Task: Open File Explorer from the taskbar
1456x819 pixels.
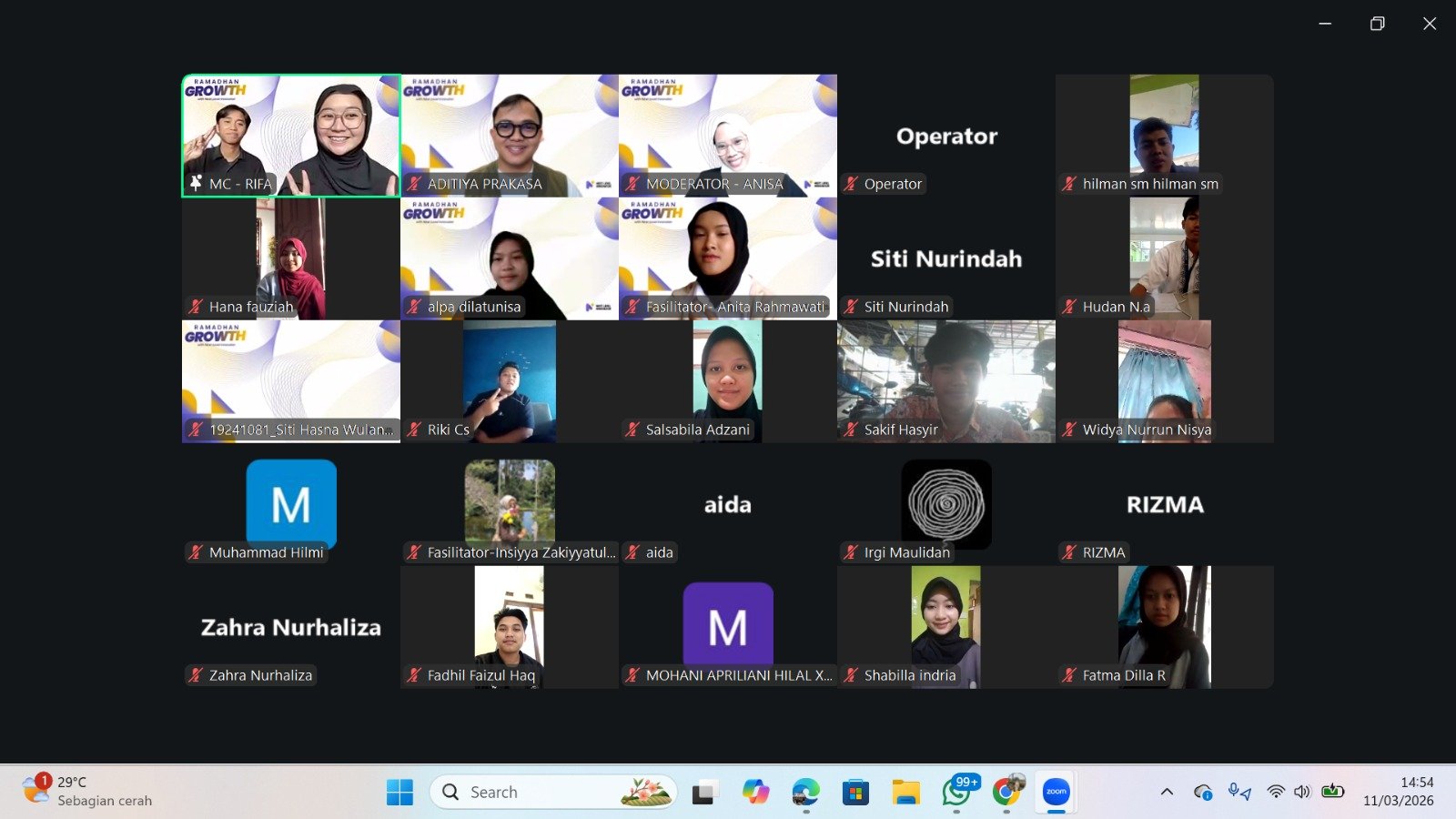Action: [x=905, y=792]
